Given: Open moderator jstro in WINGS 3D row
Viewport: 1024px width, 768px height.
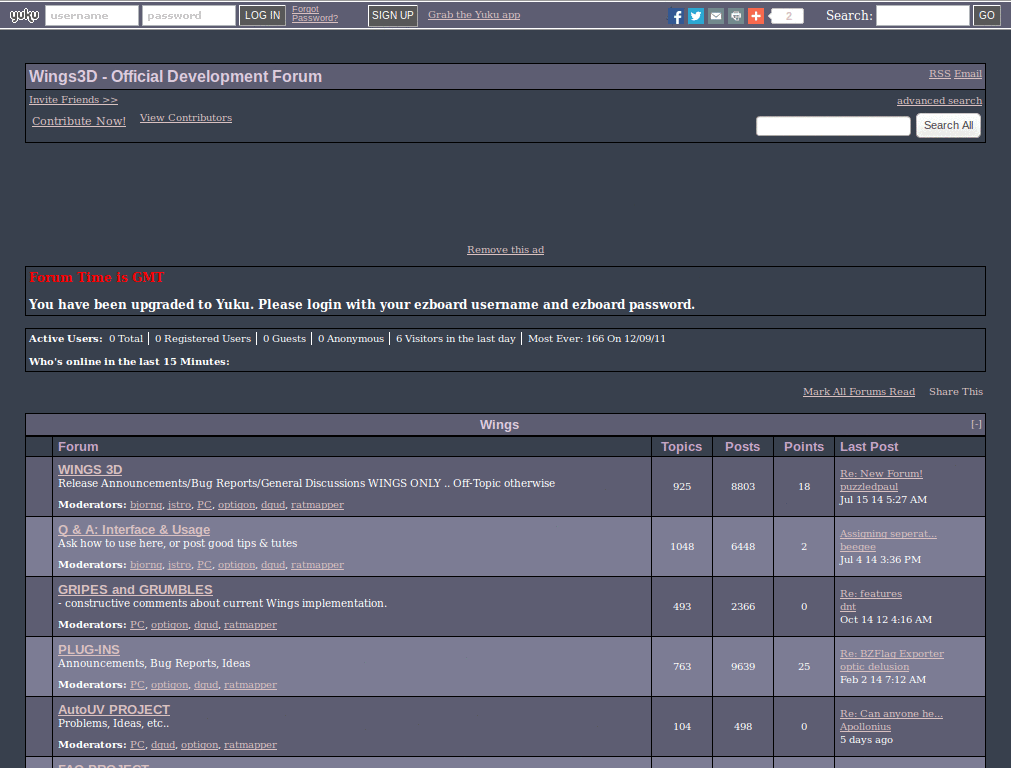Looking at the screenshot, I should tap(180, 505).
